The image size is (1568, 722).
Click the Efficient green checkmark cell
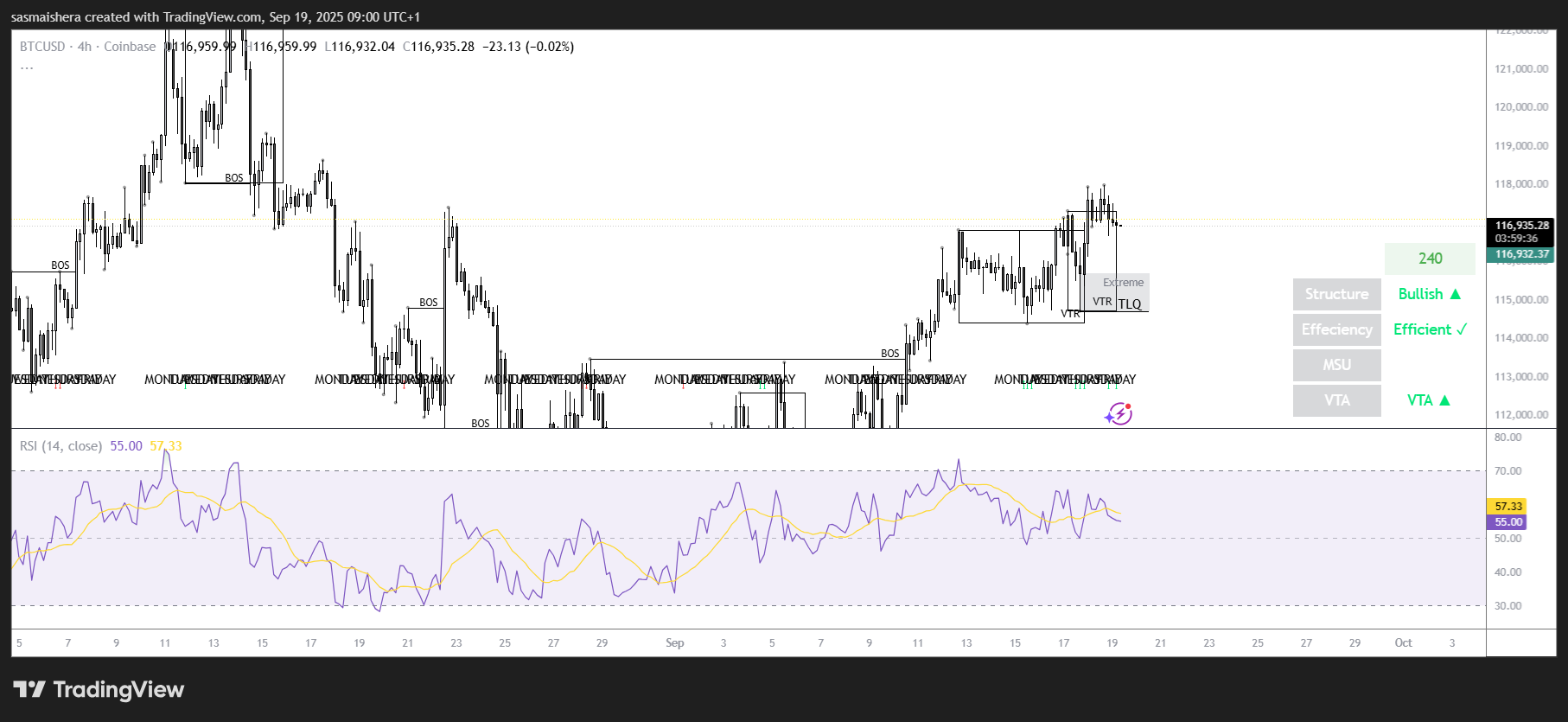pyautogui.click(x=1430, y=329)
